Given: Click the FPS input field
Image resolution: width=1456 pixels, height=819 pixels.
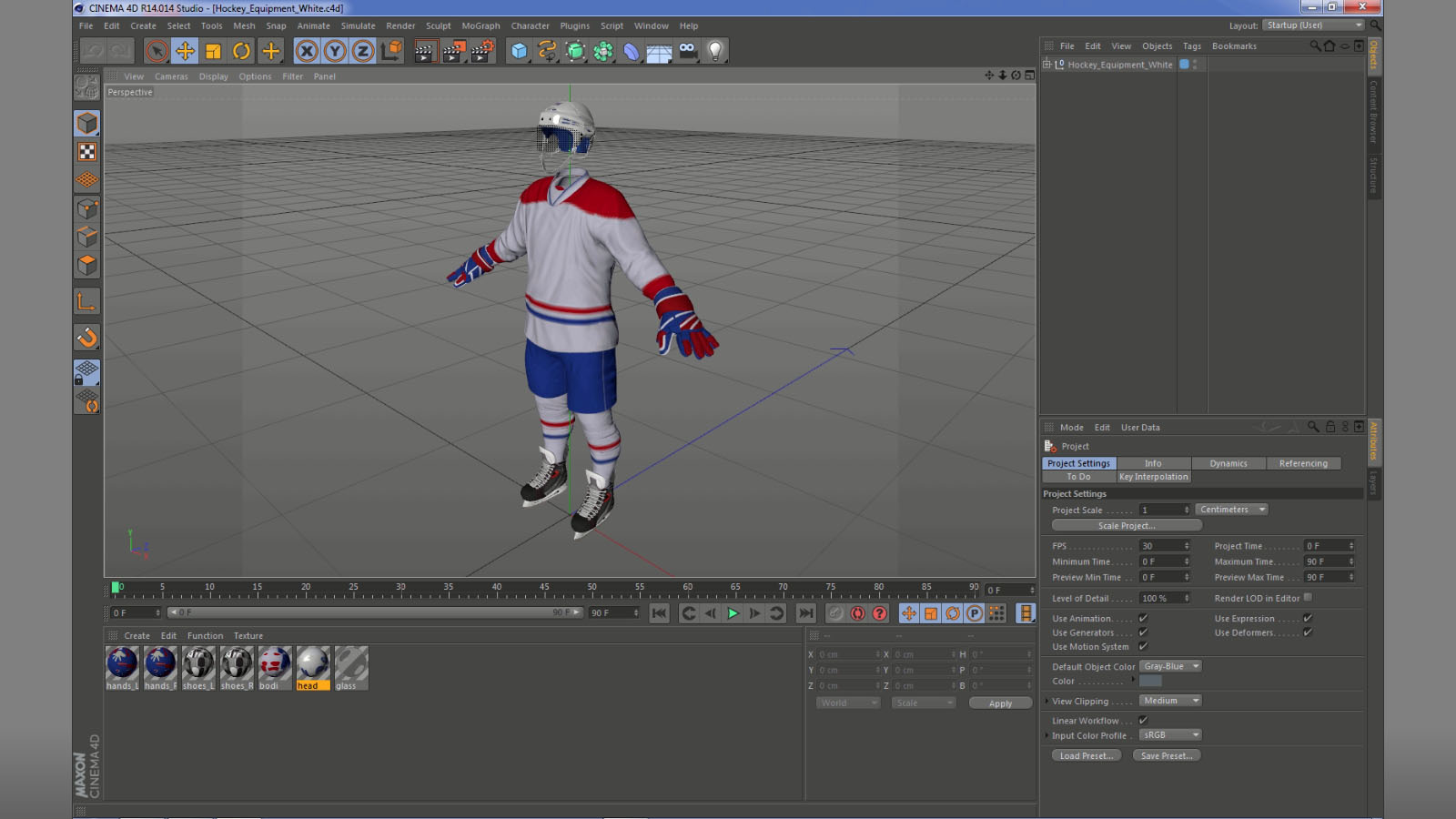Looking at the screenshot, I should tap(1165, 546).
